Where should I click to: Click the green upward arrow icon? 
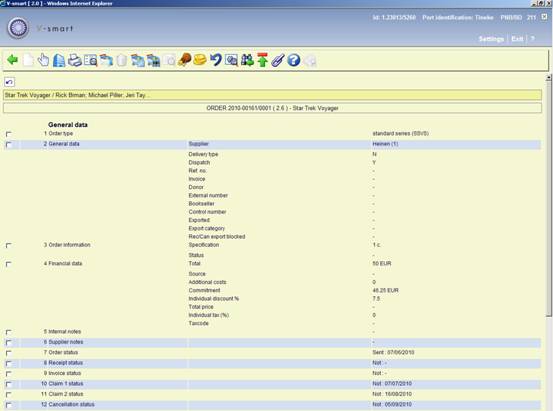262,60
